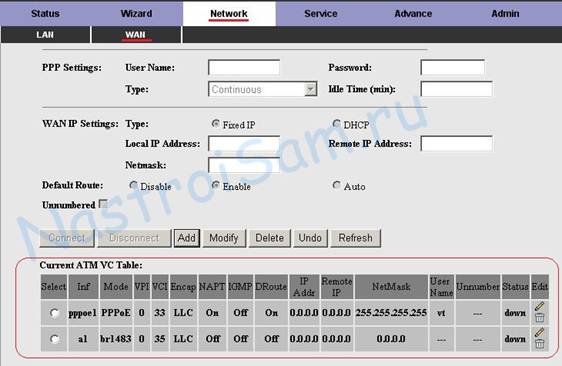562x366 pixels.
Task: Set Default Route to Auto
Action: pos(336,185)
